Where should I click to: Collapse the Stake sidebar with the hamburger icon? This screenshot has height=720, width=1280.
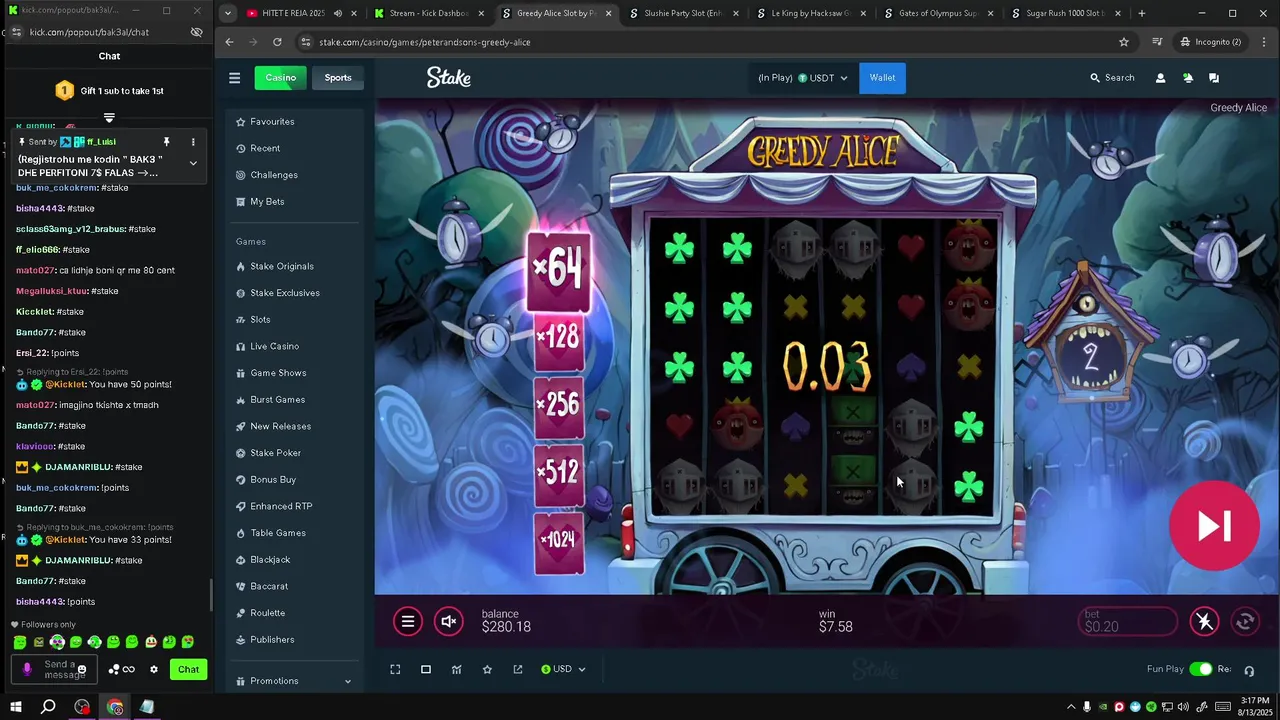click(x=234, y=78)
